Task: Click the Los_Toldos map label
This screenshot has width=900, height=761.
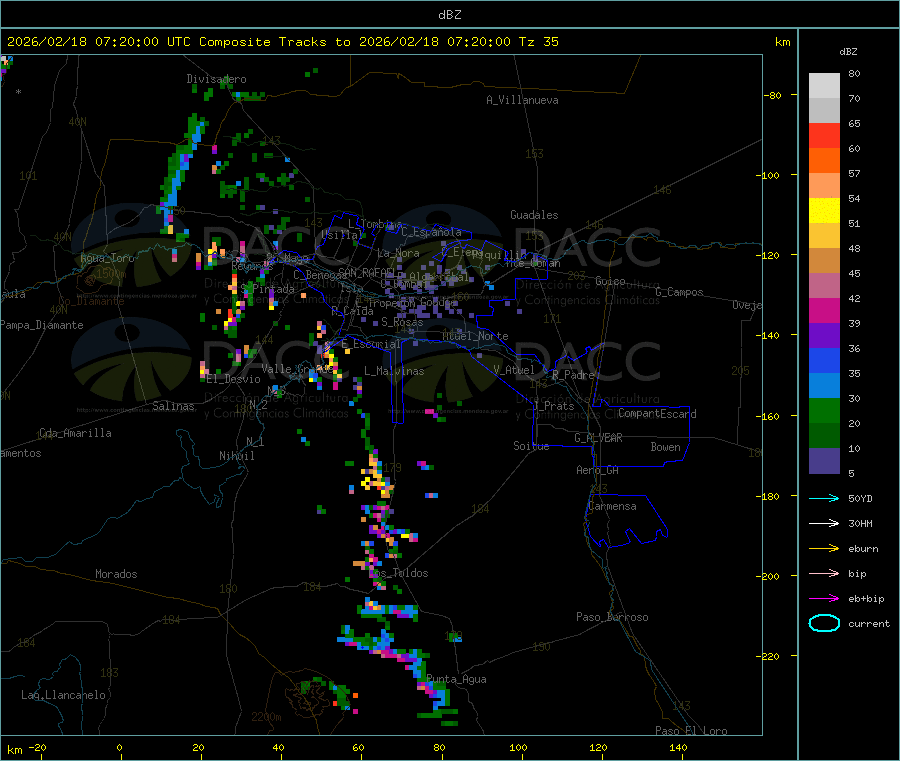Action: tap(398, 573)
